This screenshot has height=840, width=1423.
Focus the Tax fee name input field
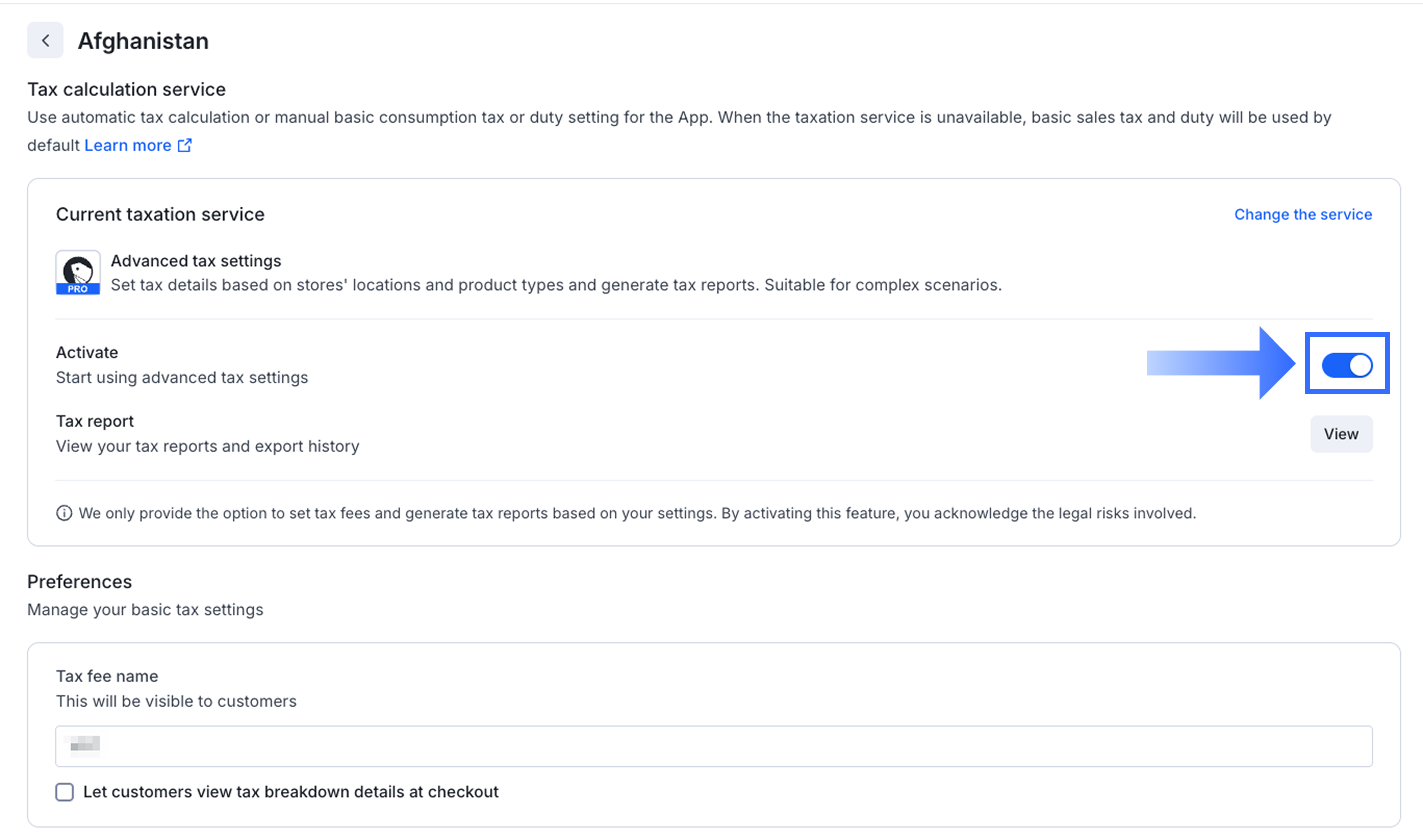point(714,746)
